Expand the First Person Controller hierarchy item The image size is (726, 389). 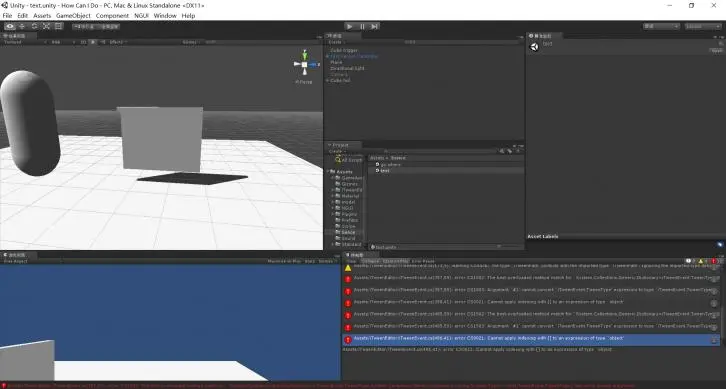(x=328, y=56)
